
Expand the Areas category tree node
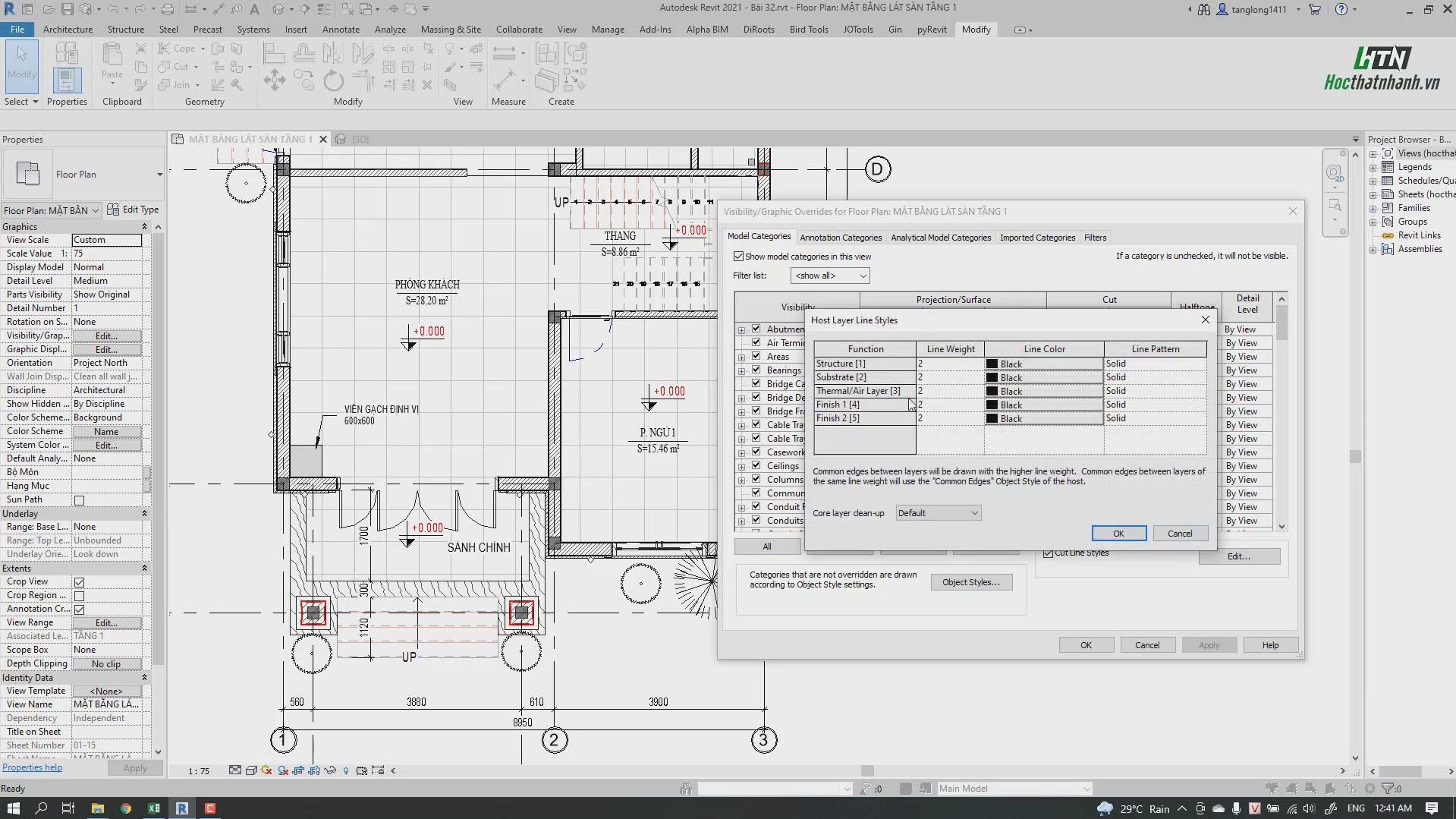point(741,358)
